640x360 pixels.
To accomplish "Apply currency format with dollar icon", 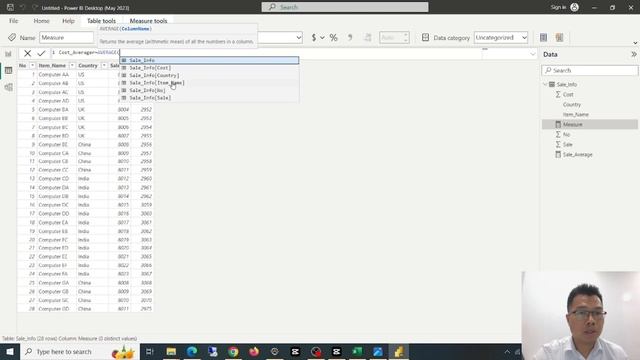I will (x=313, y=38).
